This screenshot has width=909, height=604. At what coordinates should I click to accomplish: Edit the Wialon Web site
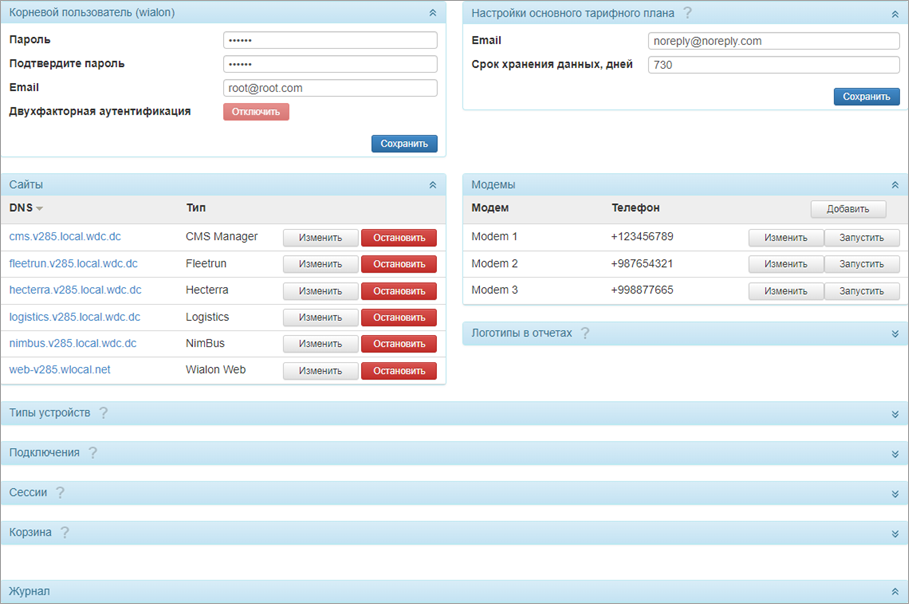click(x=321, y=371)
